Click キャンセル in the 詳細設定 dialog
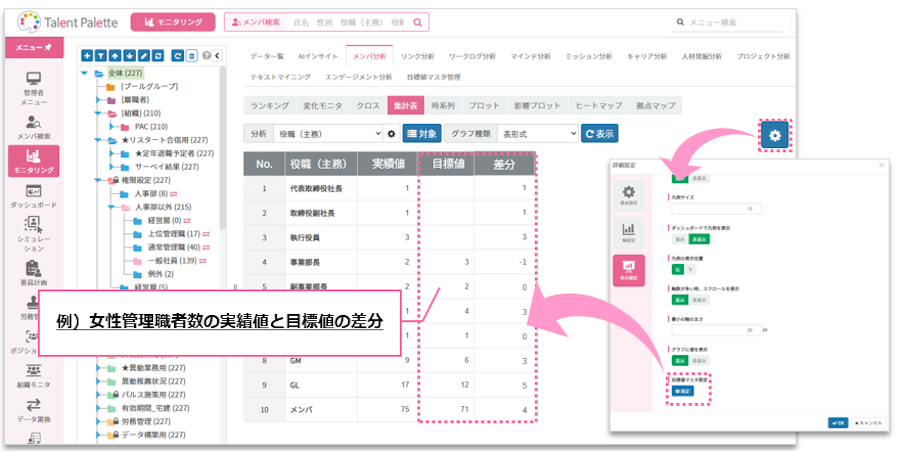This screenshot has width=900, height=453. click(x=868, y=423)
